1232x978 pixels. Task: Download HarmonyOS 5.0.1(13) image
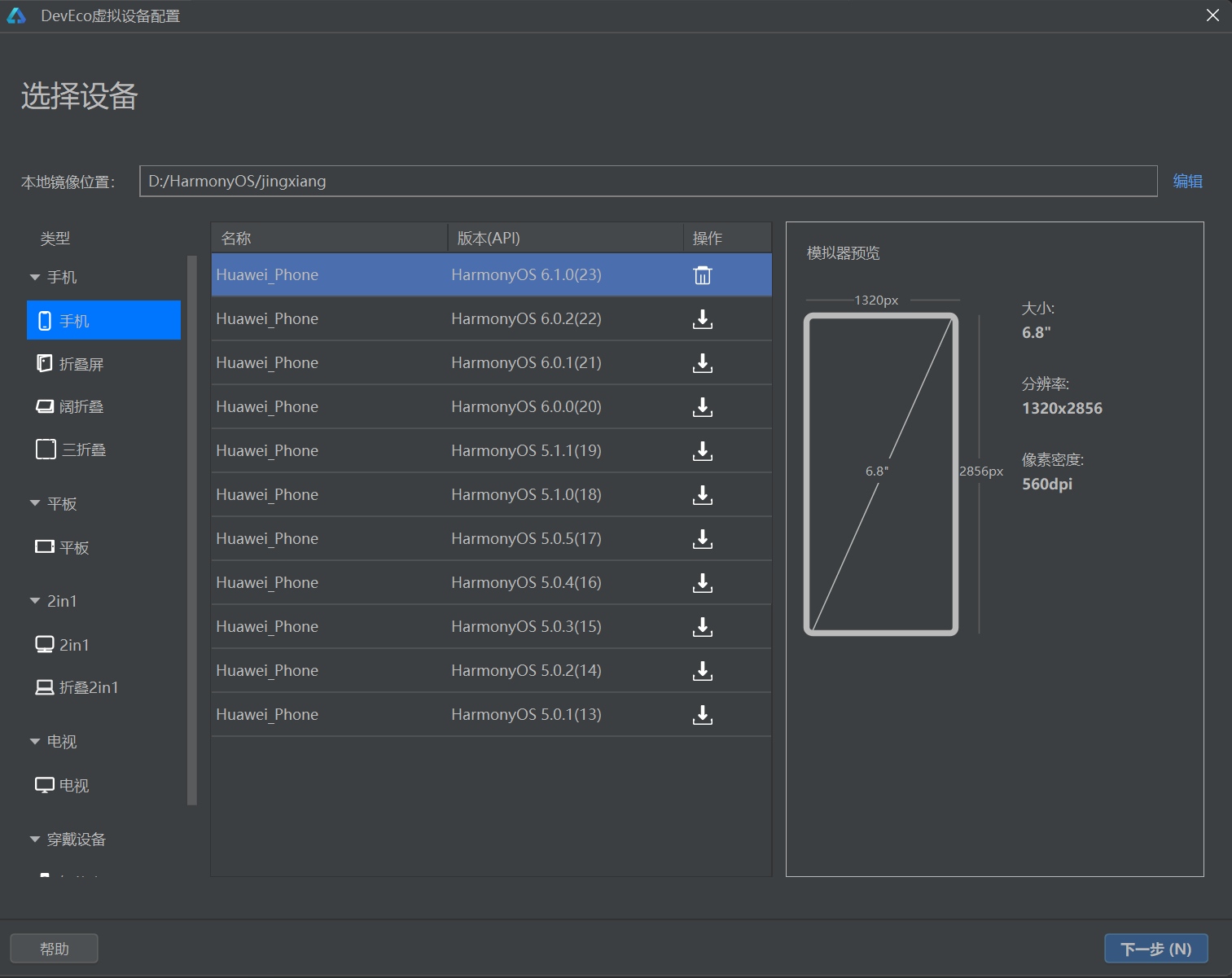pyautogui.click(x=703, y=715)
